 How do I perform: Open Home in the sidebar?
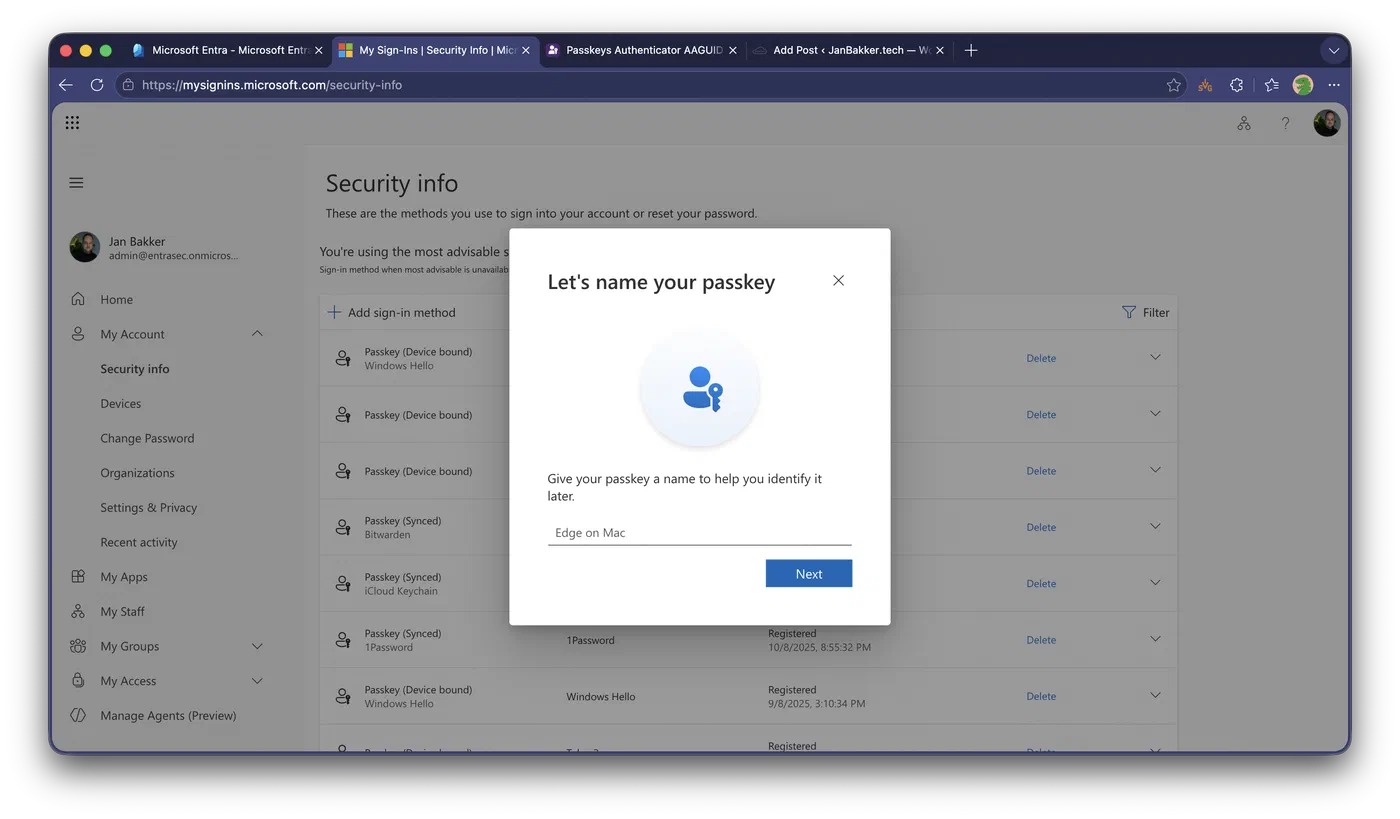pyautogui.click(x=116, y=299)
